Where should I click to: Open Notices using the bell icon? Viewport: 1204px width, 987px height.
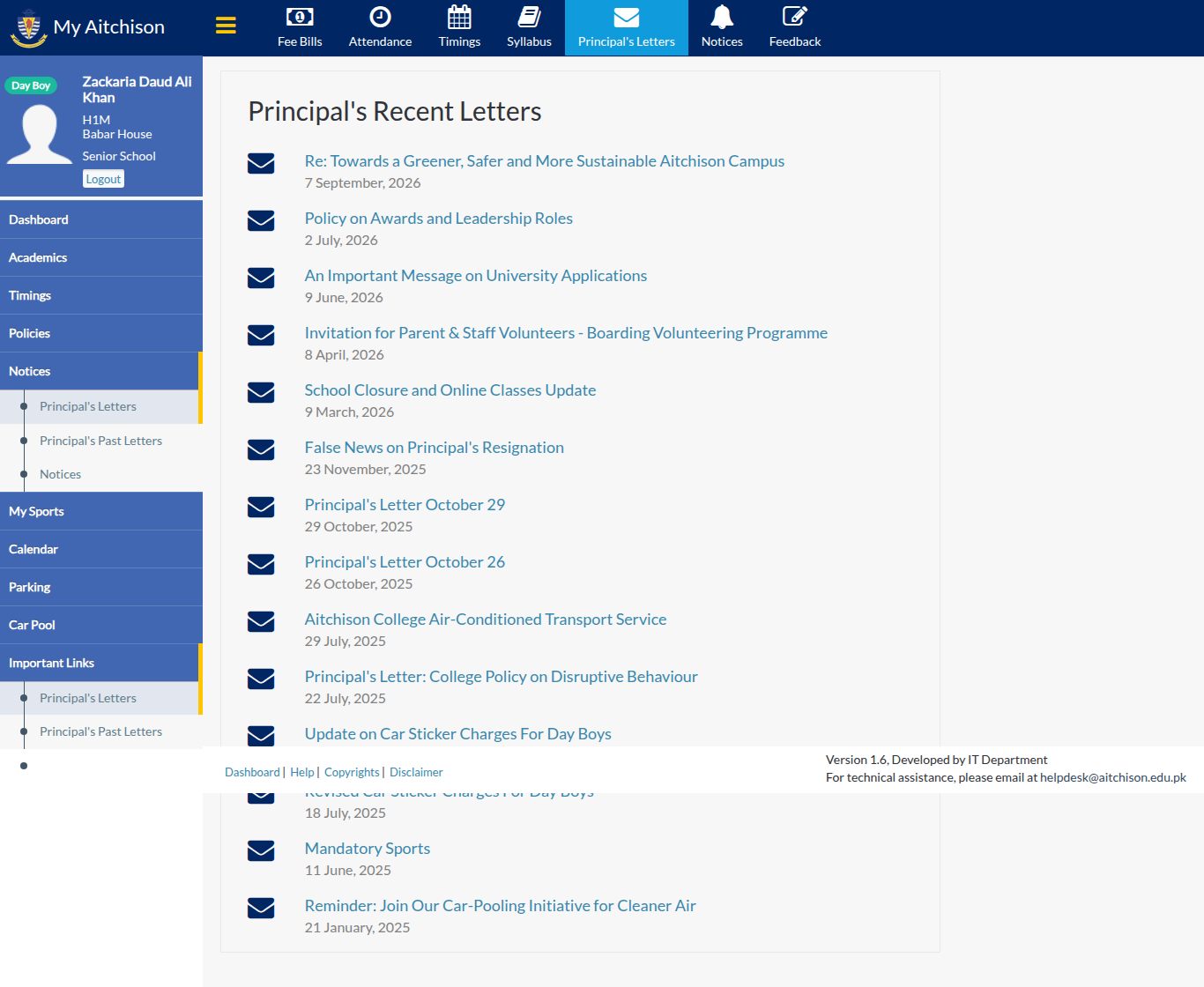click(722, 17)
